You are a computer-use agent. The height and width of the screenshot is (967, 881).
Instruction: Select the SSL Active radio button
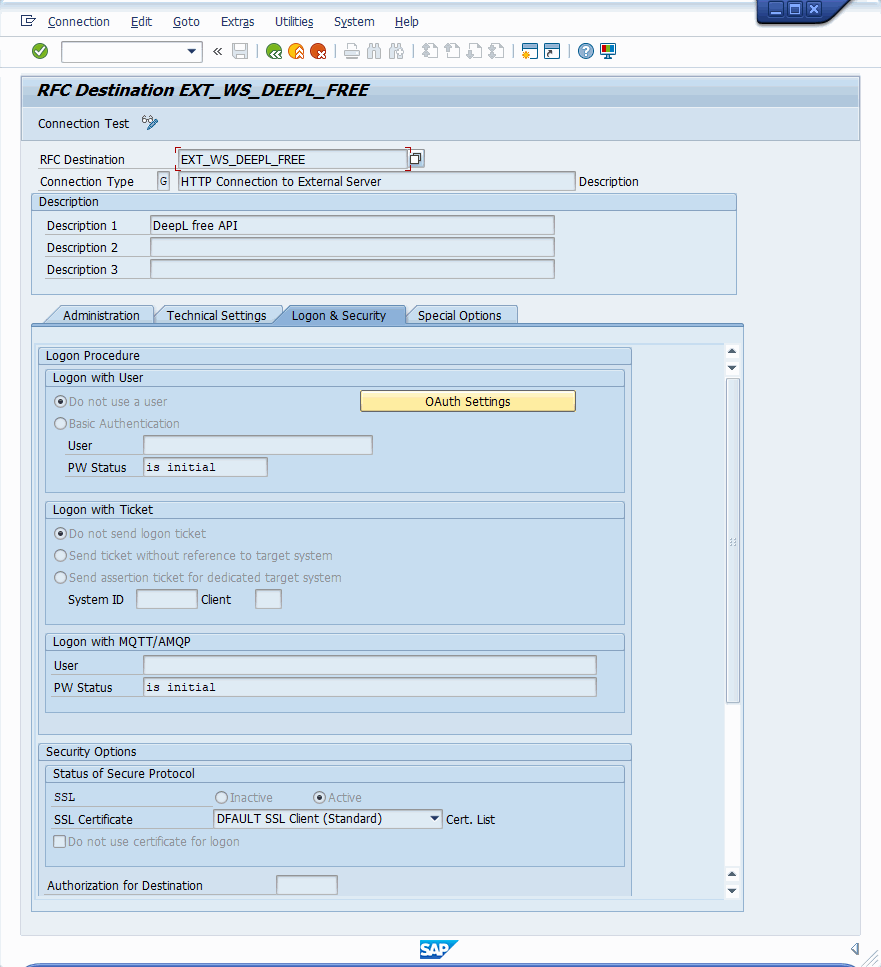point(319,797)
